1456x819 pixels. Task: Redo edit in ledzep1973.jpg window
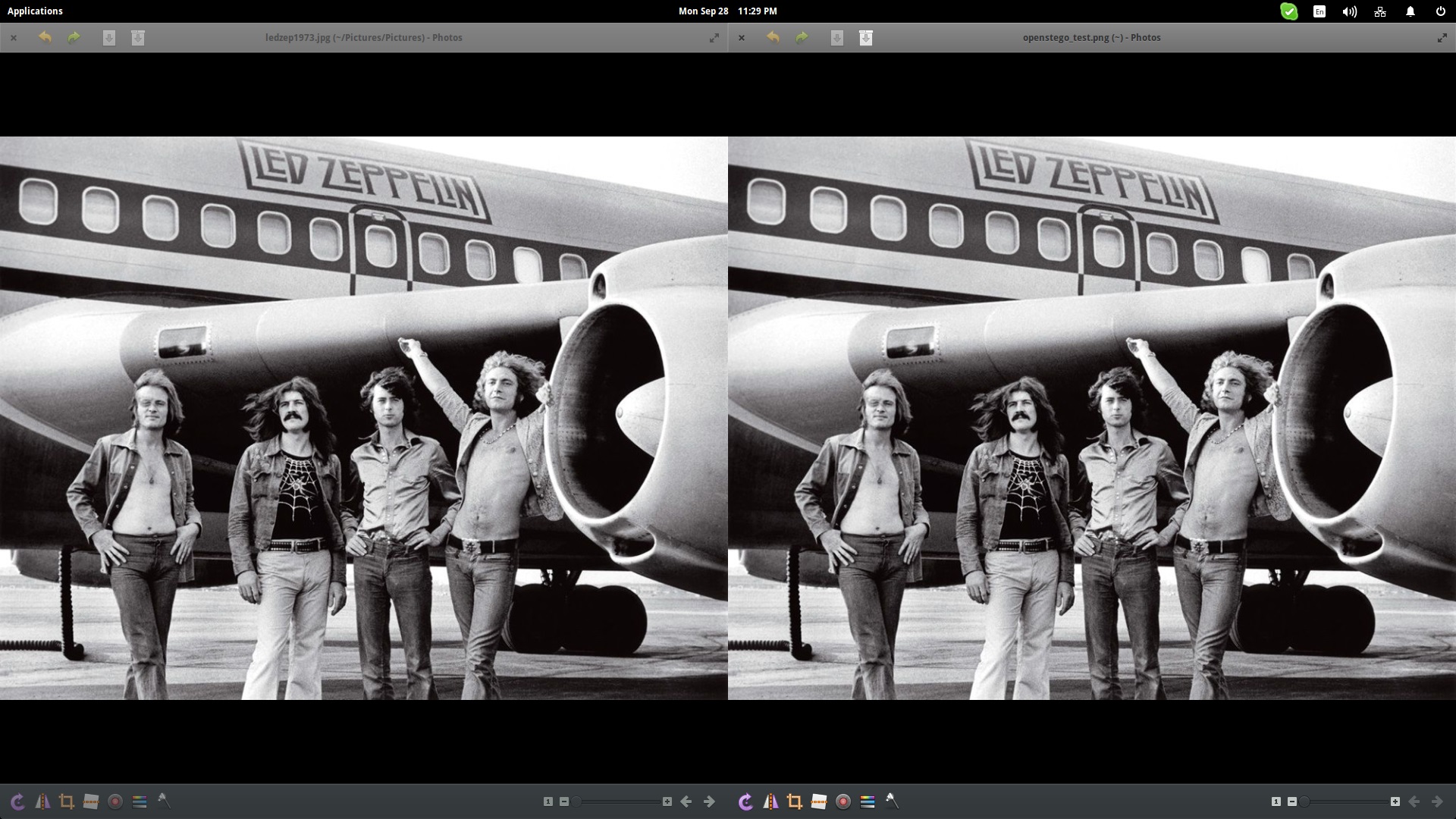(x=74, y=37)
